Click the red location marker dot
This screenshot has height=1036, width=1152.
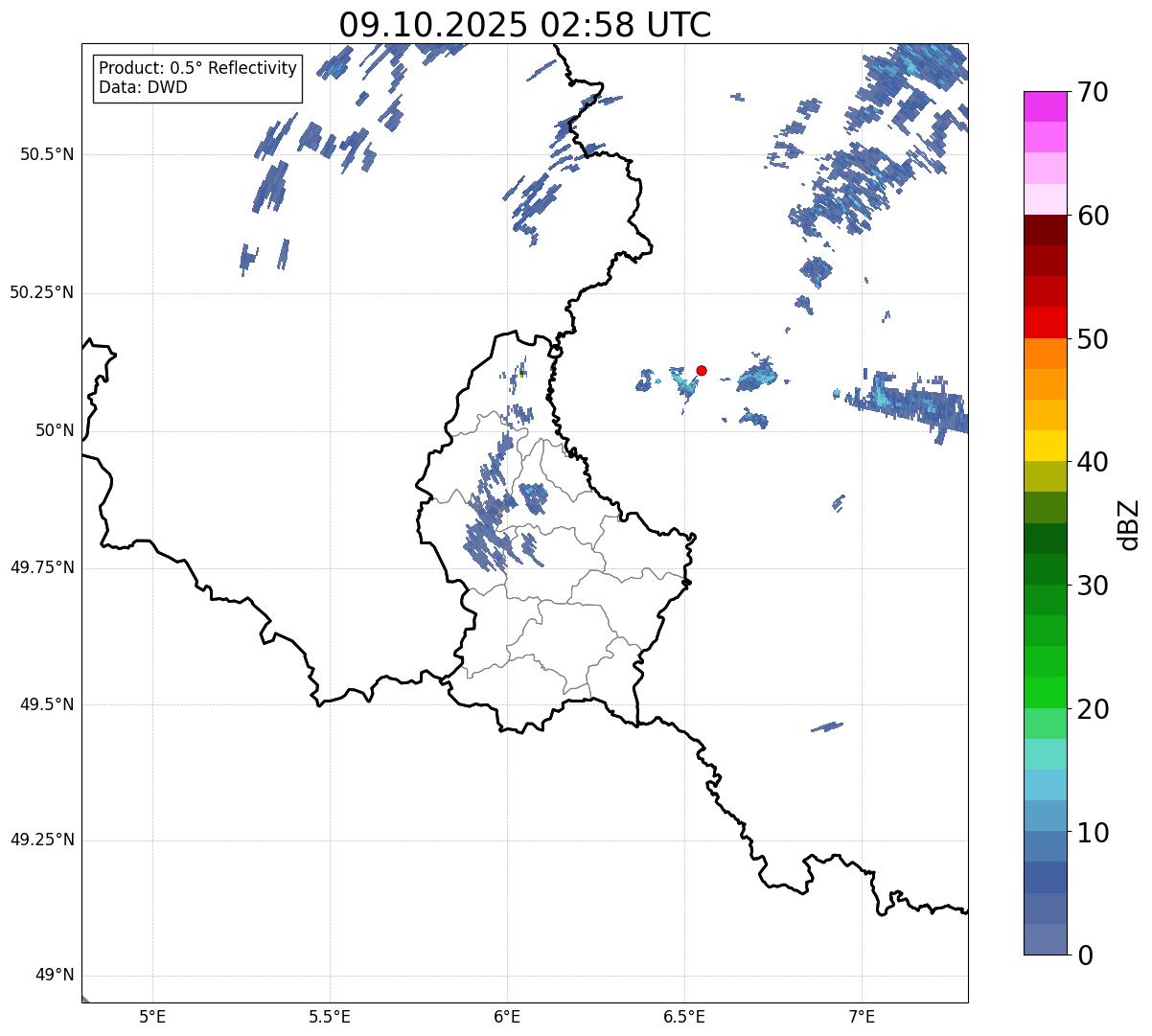[702, 370]
